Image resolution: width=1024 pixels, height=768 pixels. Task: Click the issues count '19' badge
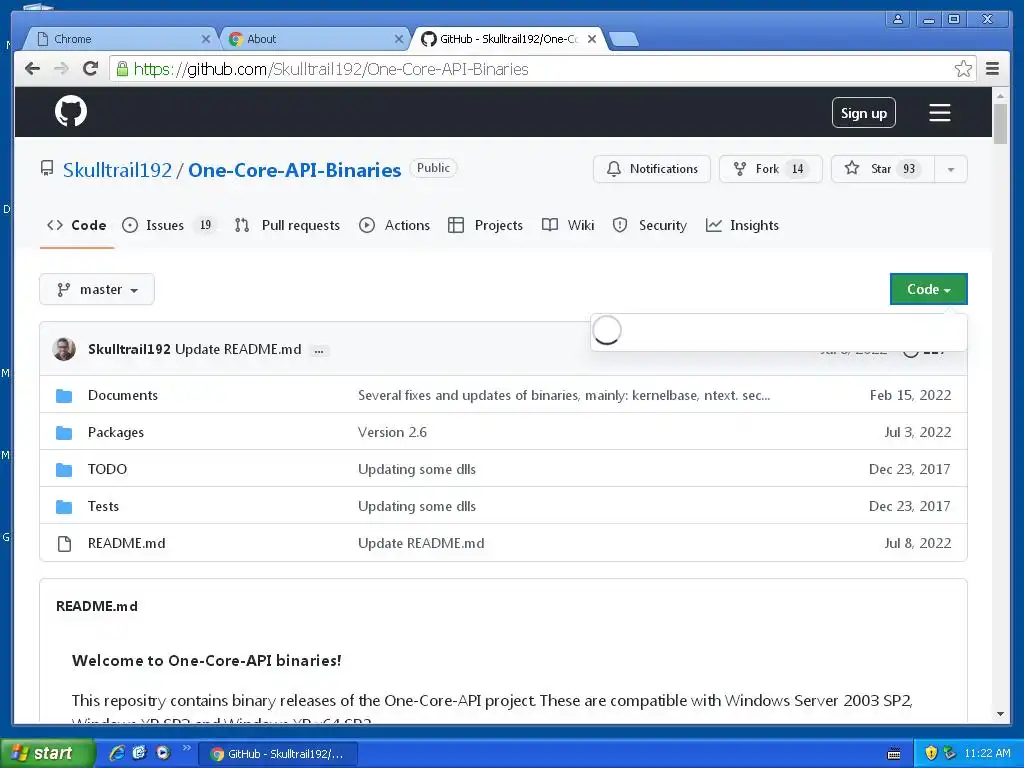(205, 225)
